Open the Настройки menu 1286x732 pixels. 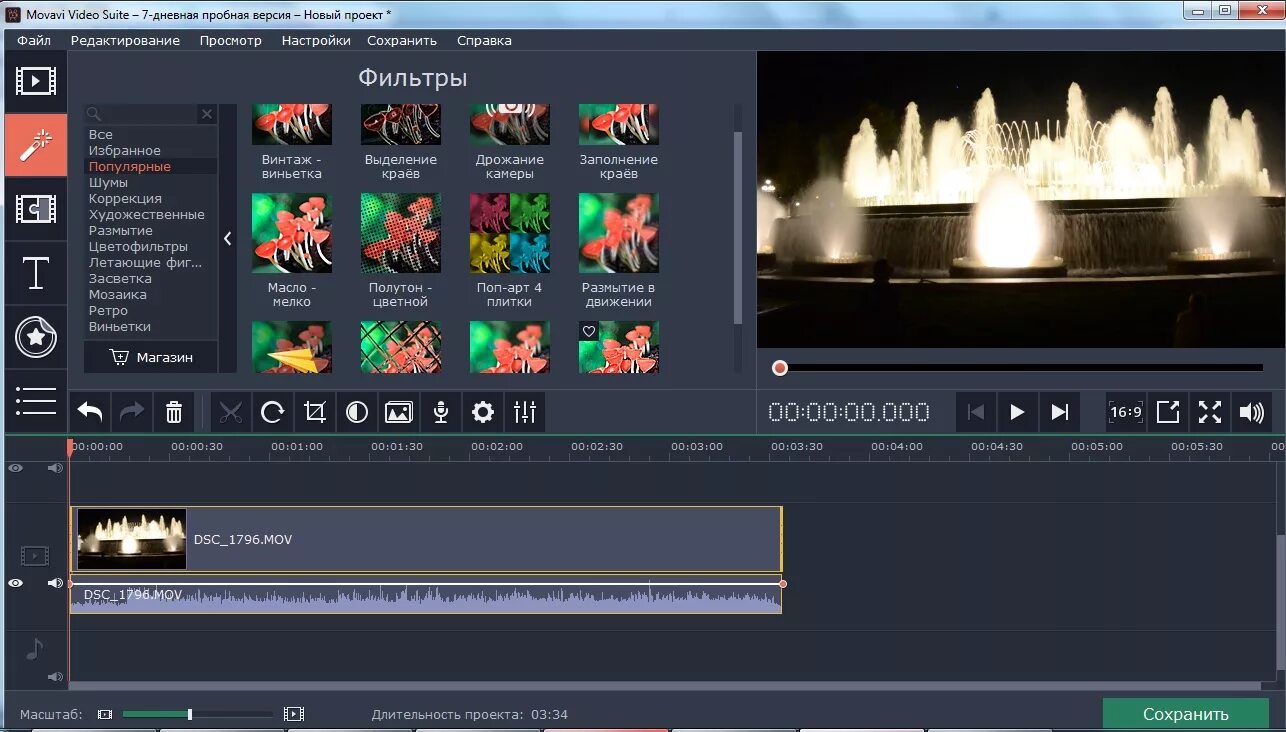pos(316,41)
